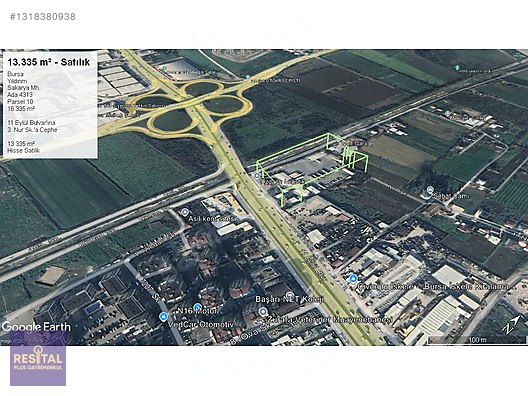Open the VedCar Otomotiv location pin
The width and height of the screenshot is (528, 396).
click(164, 317)
